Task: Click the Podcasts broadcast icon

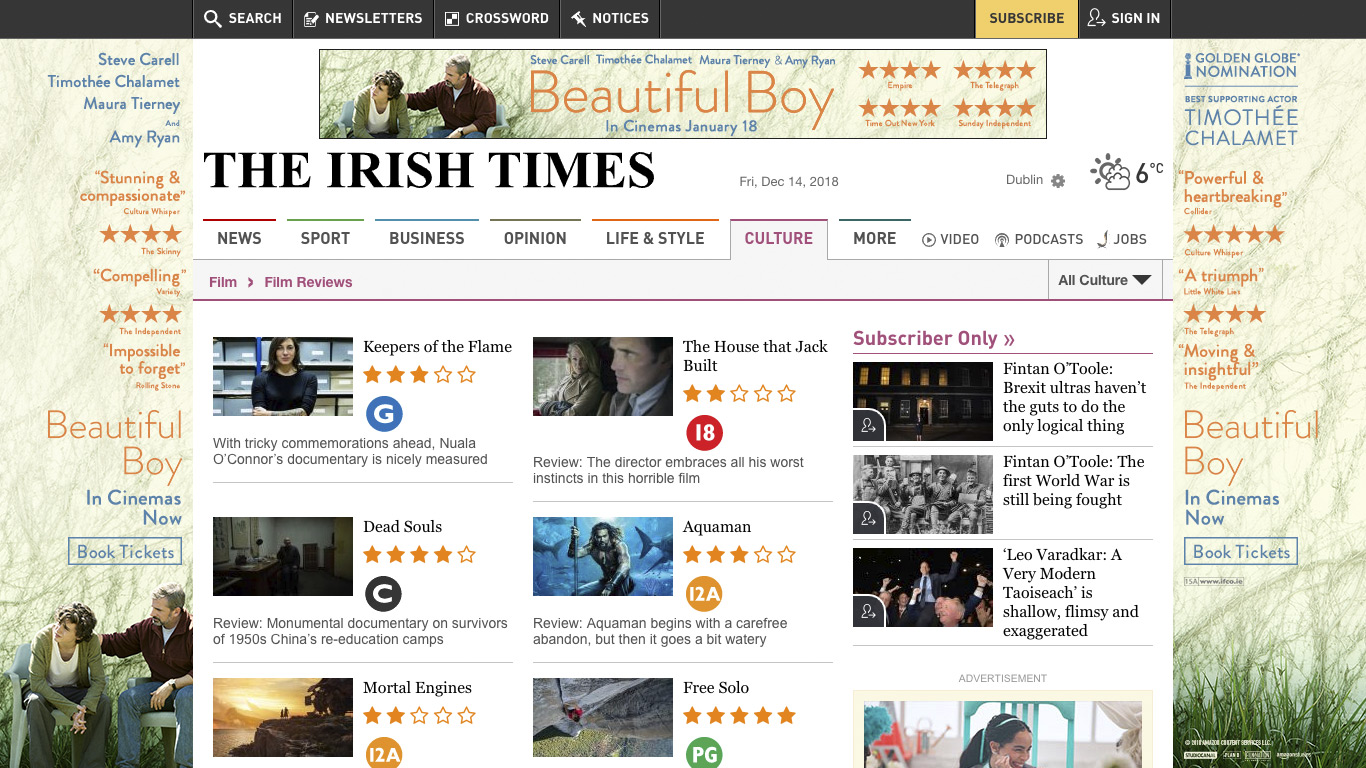Action: (x=1002, y=240)
